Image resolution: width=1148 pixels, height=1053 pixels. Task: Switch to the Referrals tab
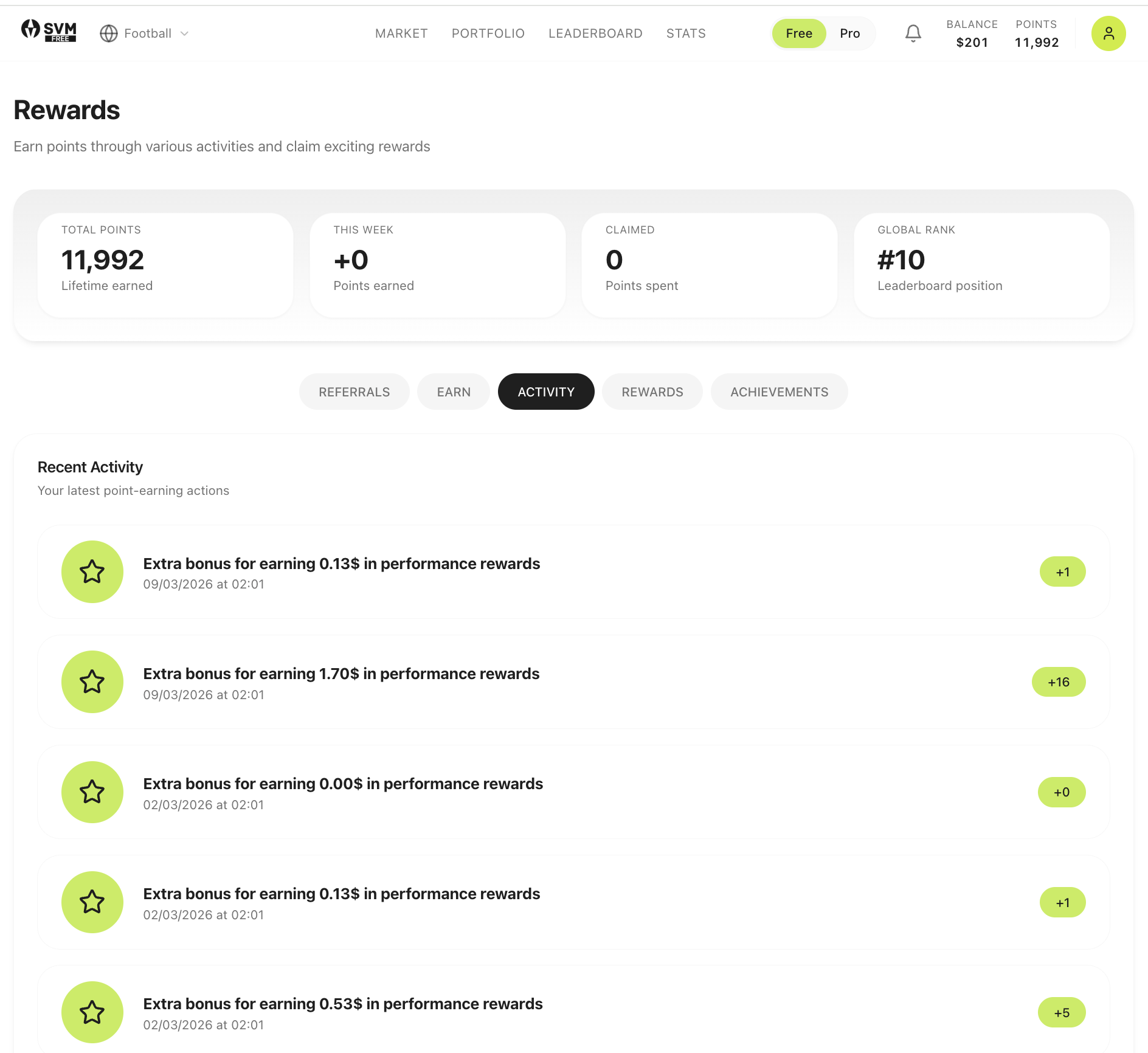pyautogui.click(x=354, y=392)
